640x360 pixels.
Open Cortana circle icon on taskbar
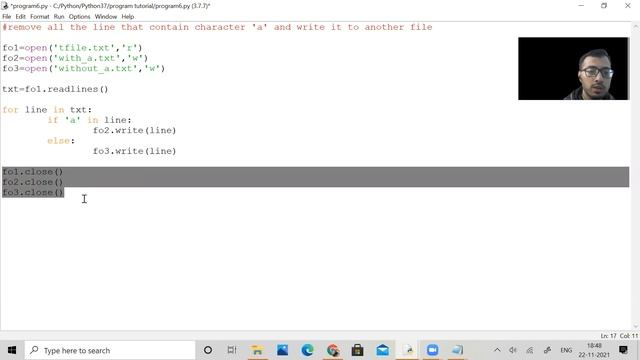coord(208,350)
